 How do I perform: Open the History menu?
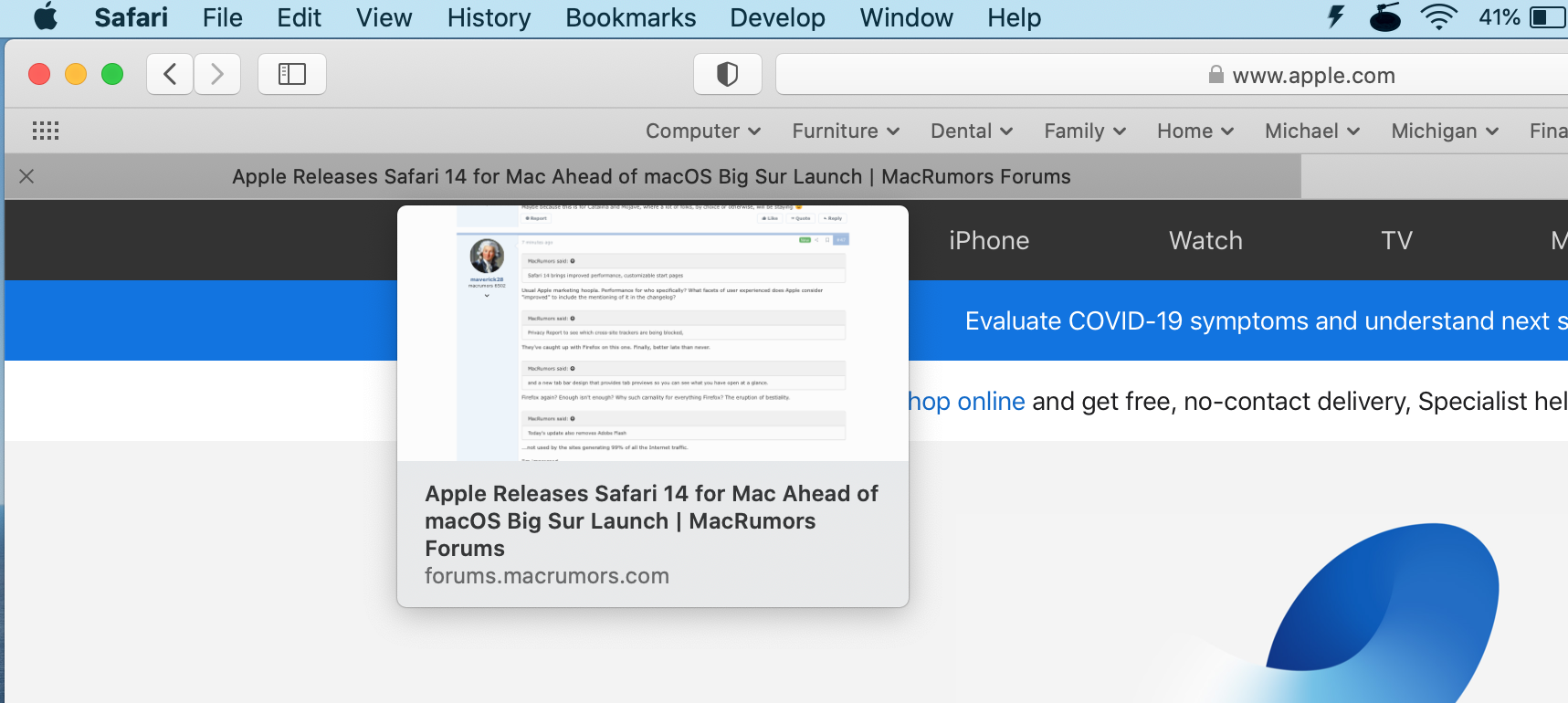(489, 17)
